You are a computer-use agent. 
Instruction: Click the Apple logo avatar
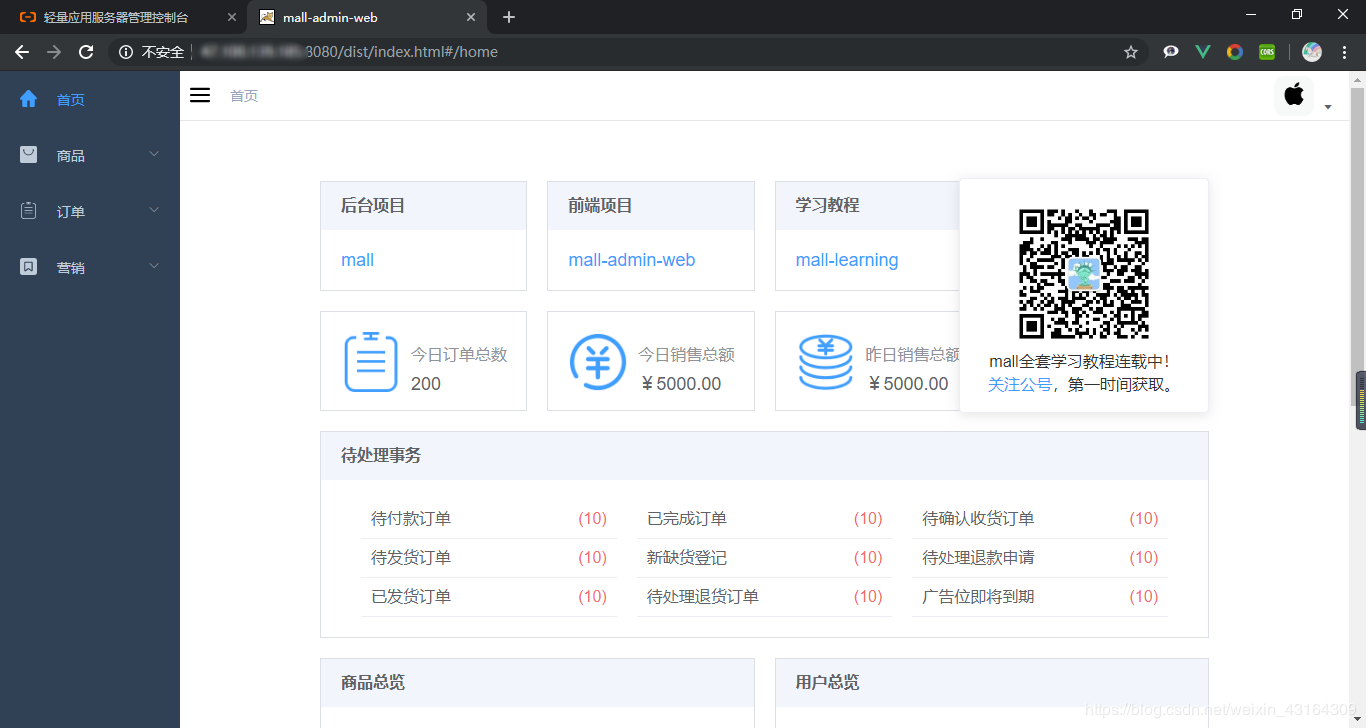pyautogui.click(x=1294, y=95)
